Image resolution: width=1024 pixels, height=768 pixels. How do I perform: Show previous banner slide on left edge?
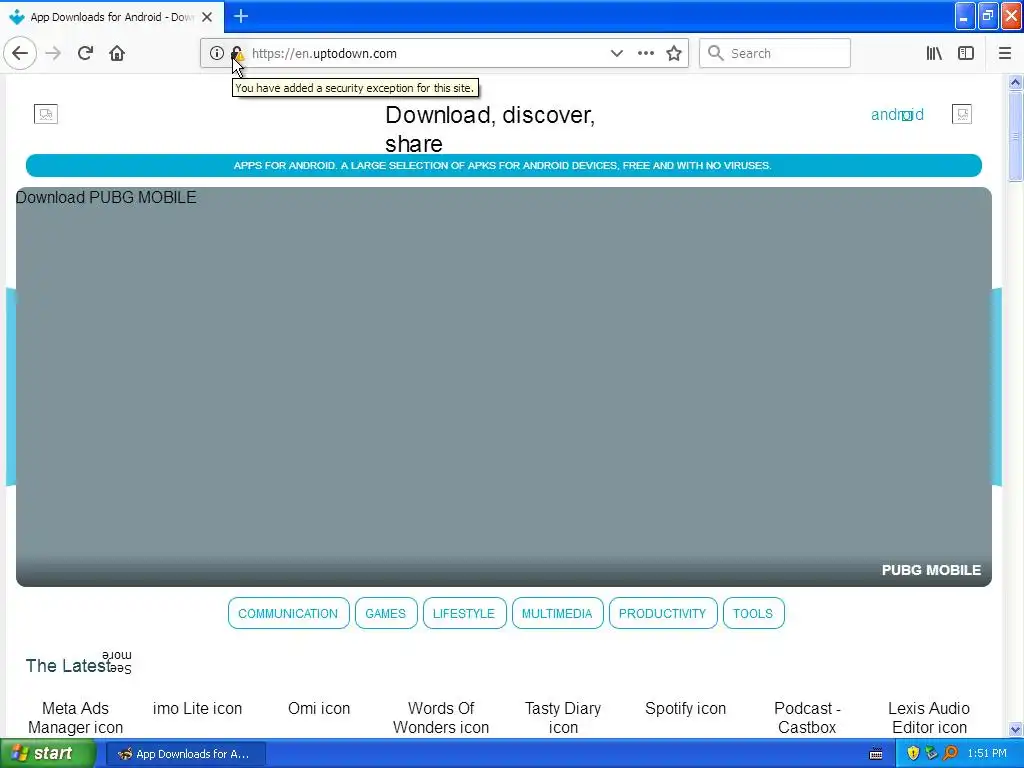point(10,387)
